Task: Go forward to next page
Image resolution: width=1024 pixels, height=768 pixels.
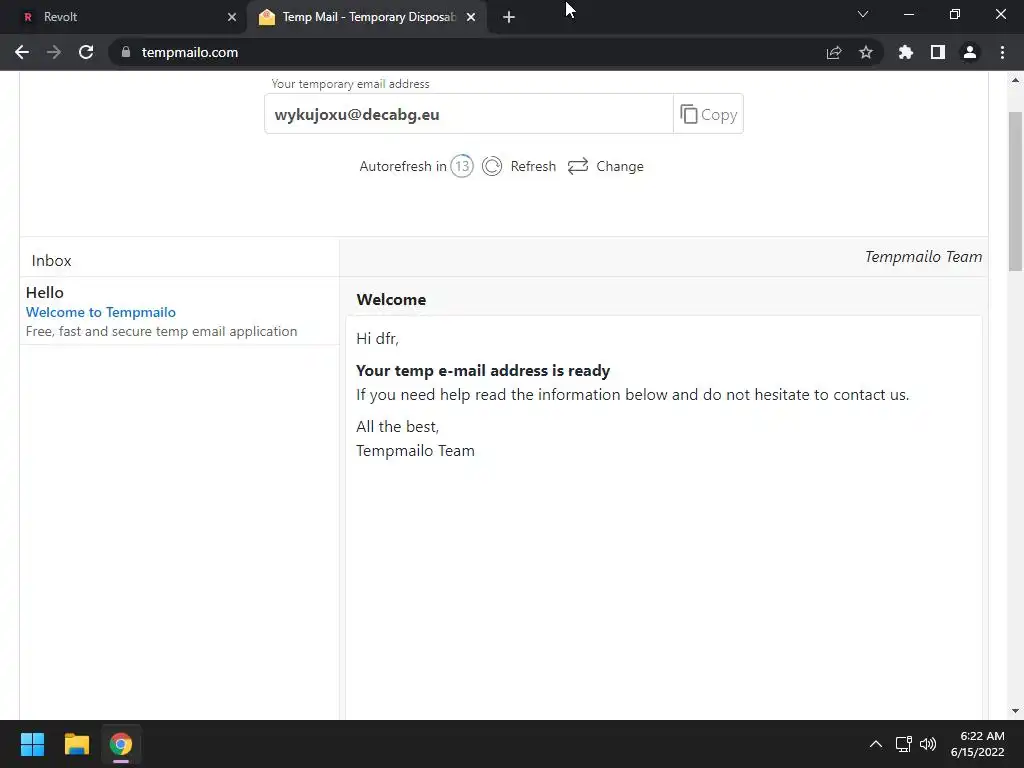Action: [x=54, y=52]
